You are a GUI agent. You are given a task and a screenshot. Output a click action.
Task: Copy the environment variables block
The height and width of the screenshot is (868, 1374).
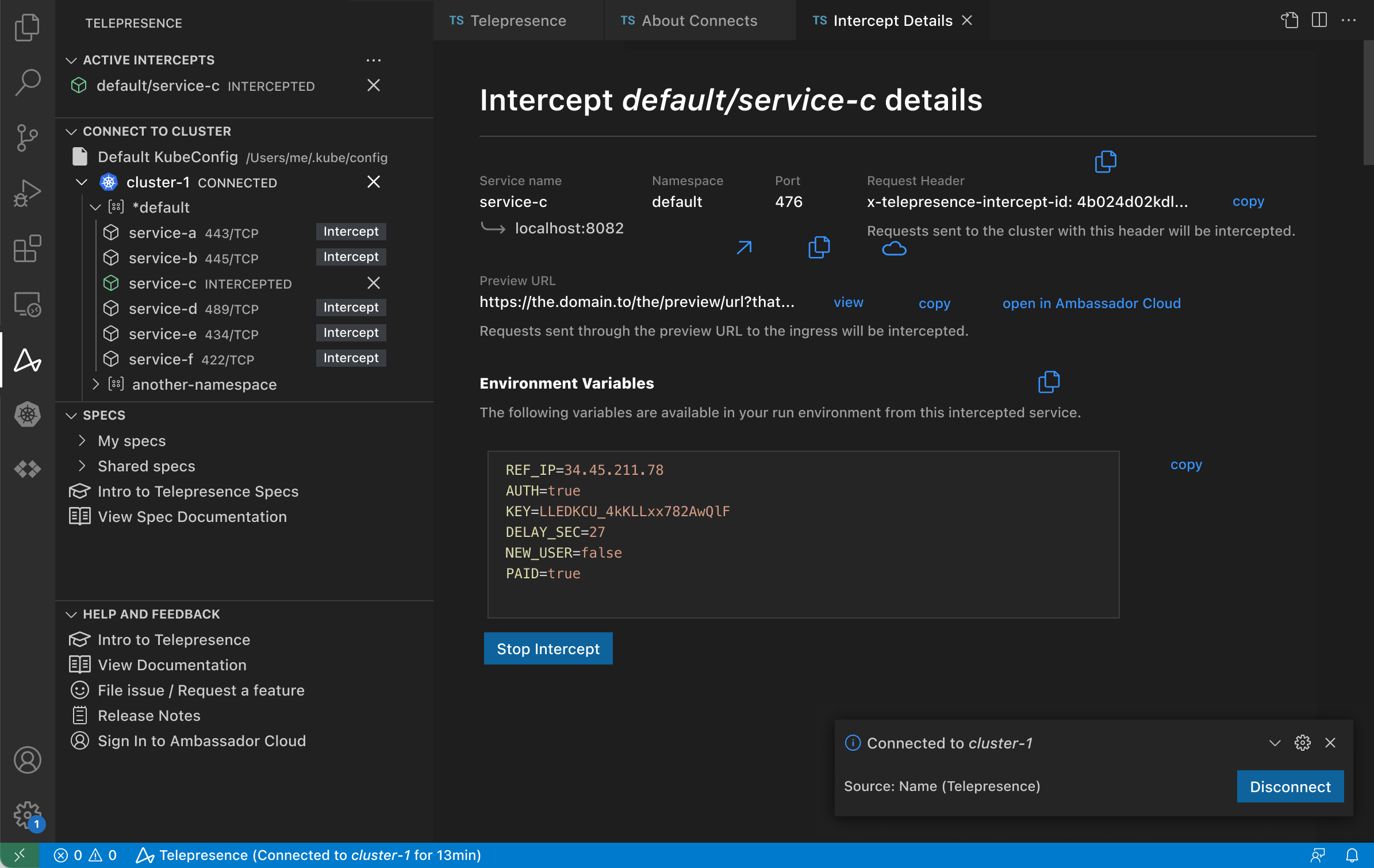coord(1186,464)
